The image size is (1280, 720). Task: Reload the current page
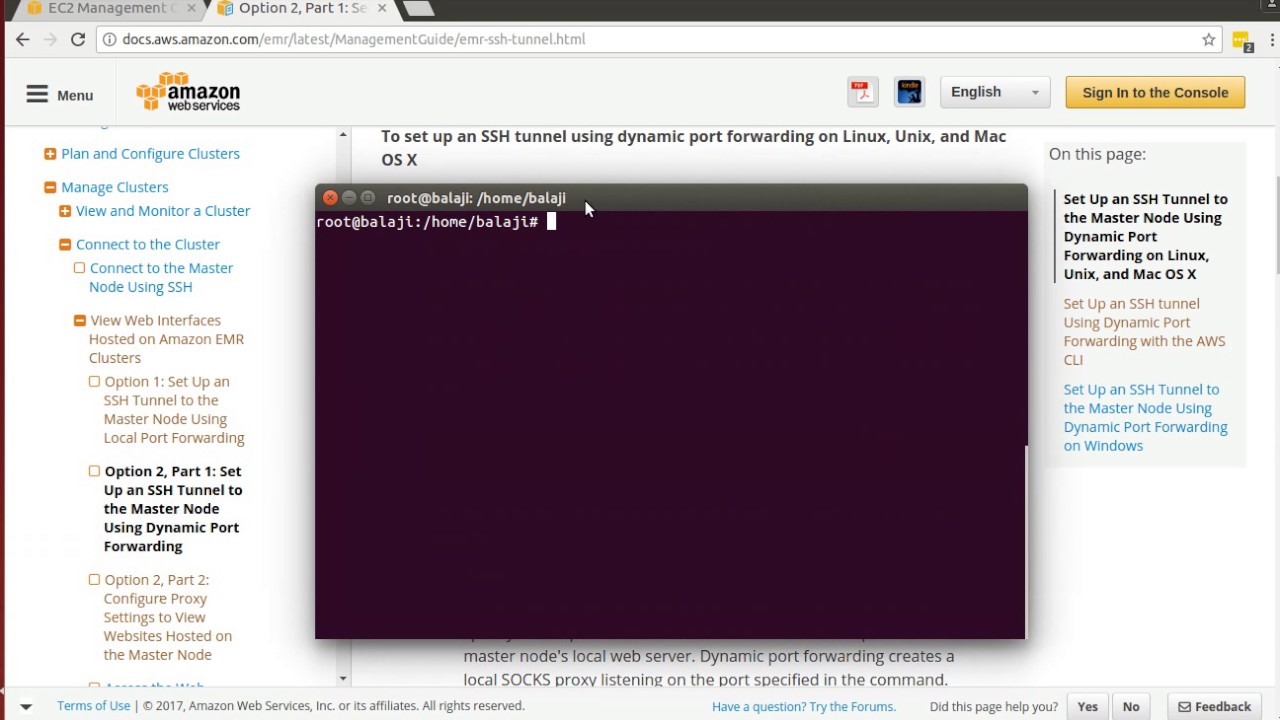click(78, 40)
